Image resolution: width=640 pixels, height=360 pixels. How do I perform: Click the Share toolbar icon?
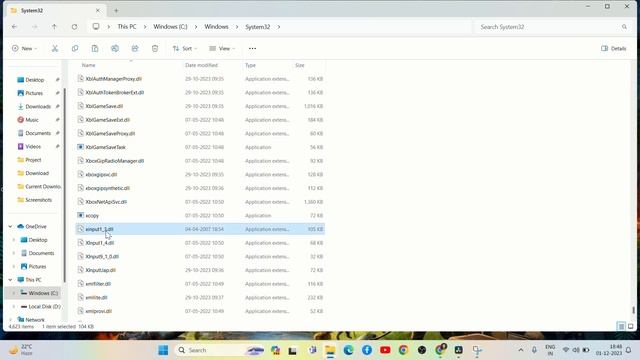point(135,49)
